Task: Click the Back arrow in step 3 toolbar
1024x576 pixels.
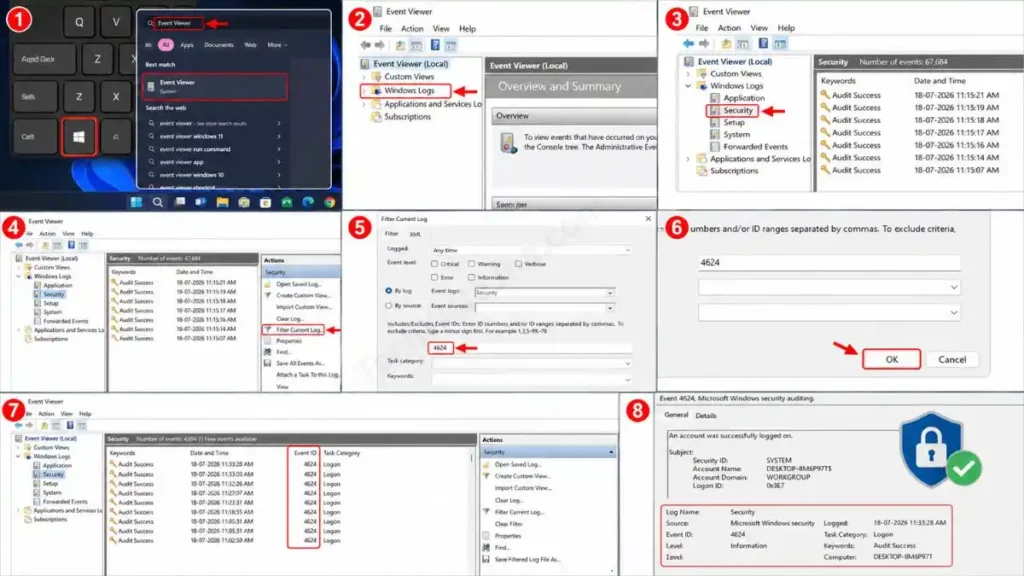Action: coord(688,44)
